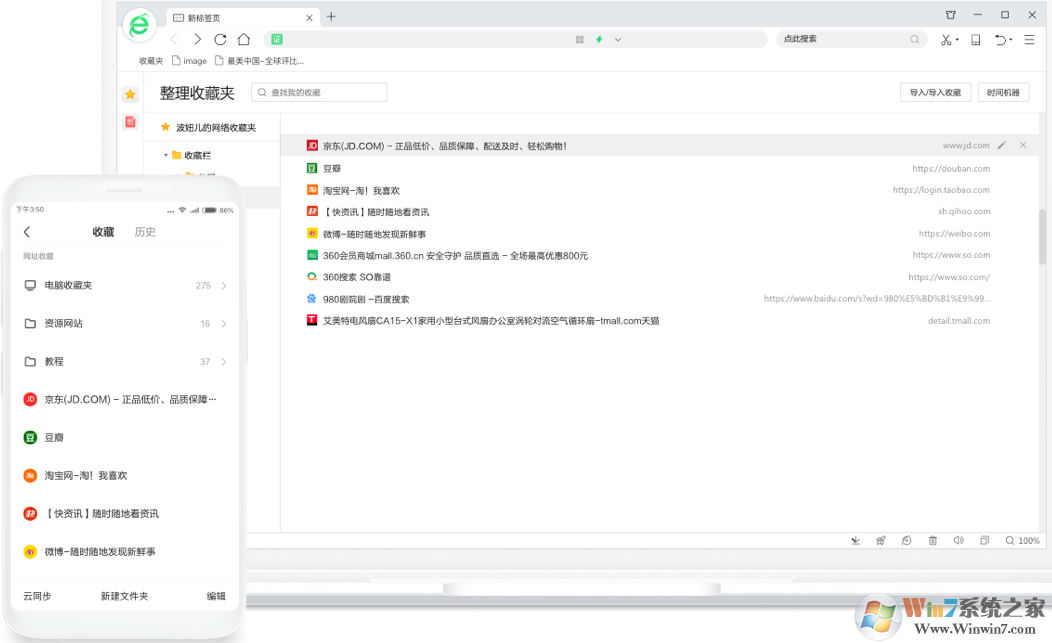This screenshot has width=1052, height=643.
Task: Mute audio via the speaker status icon
Action: pyautogui.click(x=958, y=540)
